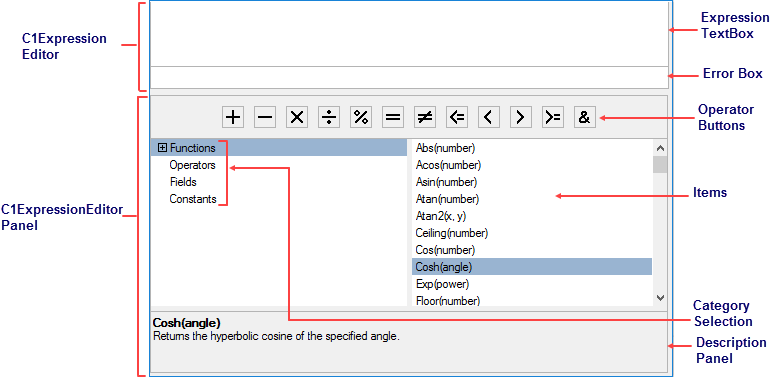Insert the greater-than operator
783x378 pixels.
pyautogui.click(x=520, y=117)
